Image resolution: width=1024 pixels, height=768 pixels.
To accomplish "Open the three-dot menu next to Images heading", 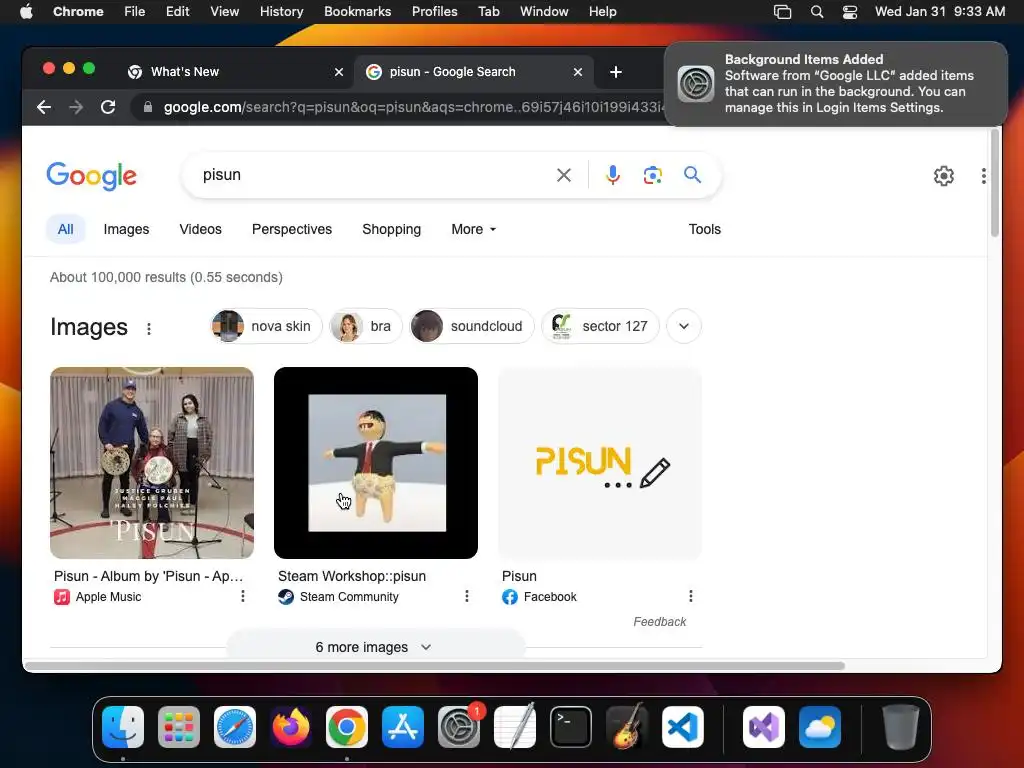I will coord(149,328).
